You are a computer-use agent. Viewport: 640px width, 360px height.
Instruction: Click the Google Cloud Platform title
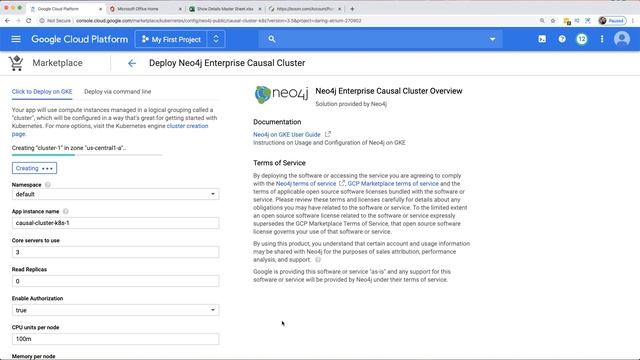[80, 39]
